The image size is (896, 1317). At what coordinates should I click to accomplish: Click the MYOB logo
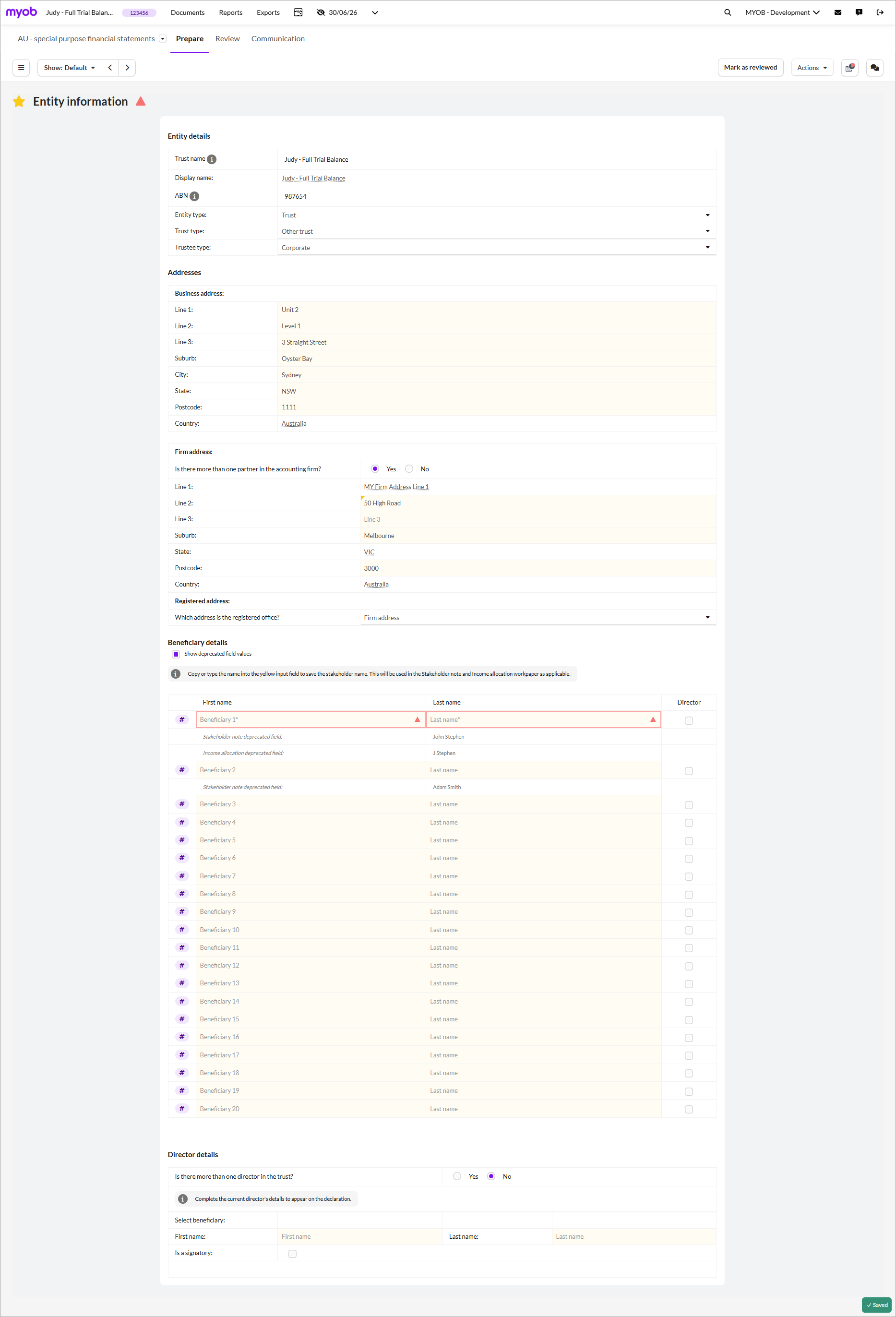(21, 12)
